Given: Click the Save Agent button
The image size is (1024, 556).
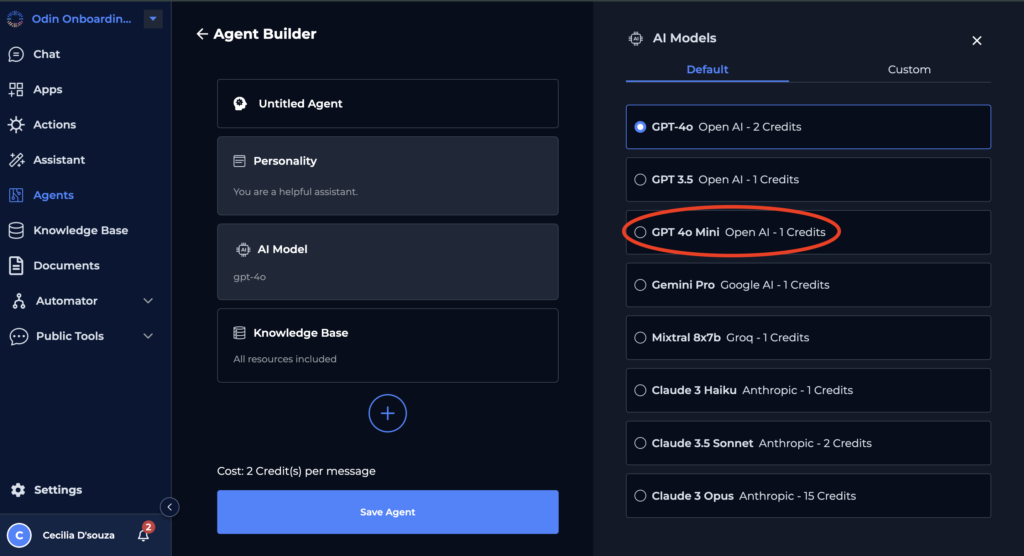Looking at the screenshot, I should point(387,512).
